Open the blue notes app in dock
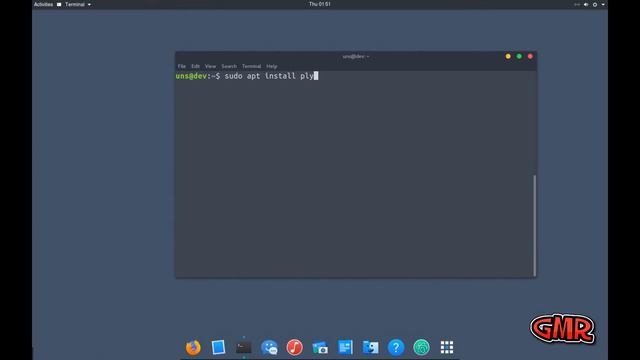Screen dimensions: 640x360 (218, 347)
